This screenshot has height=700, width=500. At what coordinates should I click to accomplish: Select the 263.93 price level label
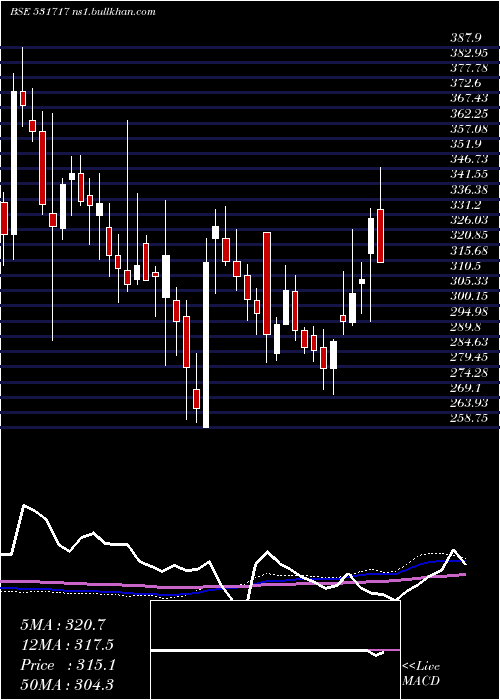coord(469,403)
